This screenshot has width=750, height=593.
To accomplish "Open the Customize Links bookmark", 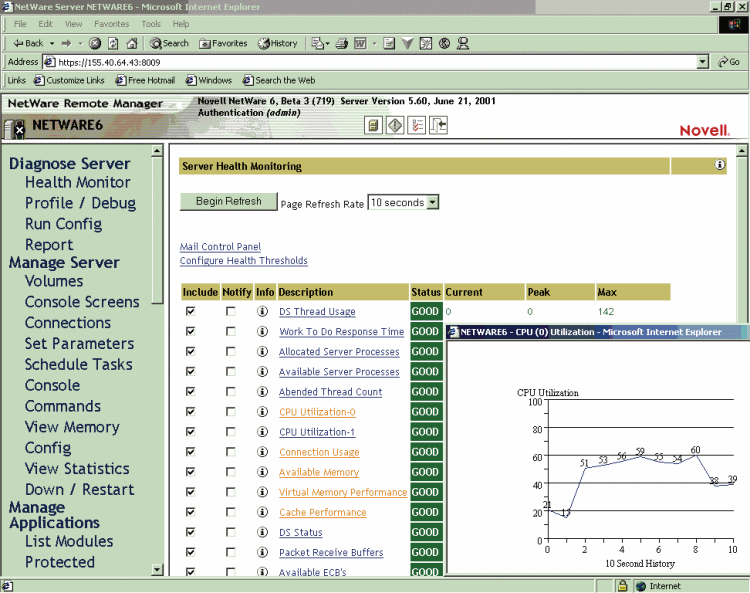I will (x=69, y=80).
